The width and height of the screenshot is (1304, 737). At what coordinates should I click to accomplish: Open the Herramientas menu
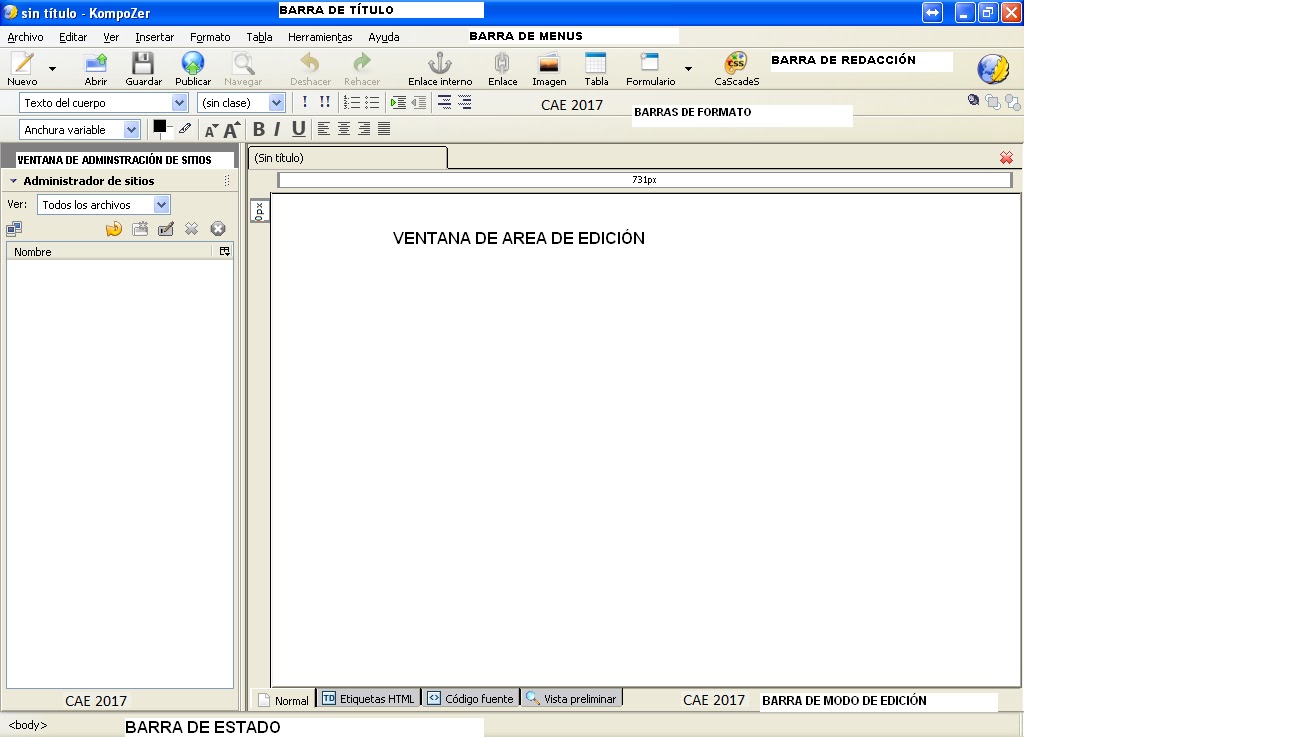[320, 37]
